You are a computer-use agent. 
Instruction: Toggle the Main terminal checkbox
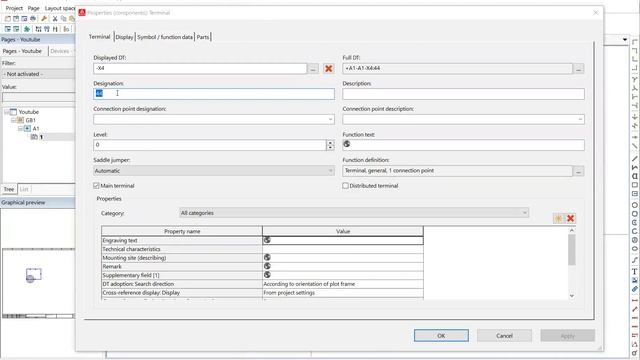coord(96,186)
